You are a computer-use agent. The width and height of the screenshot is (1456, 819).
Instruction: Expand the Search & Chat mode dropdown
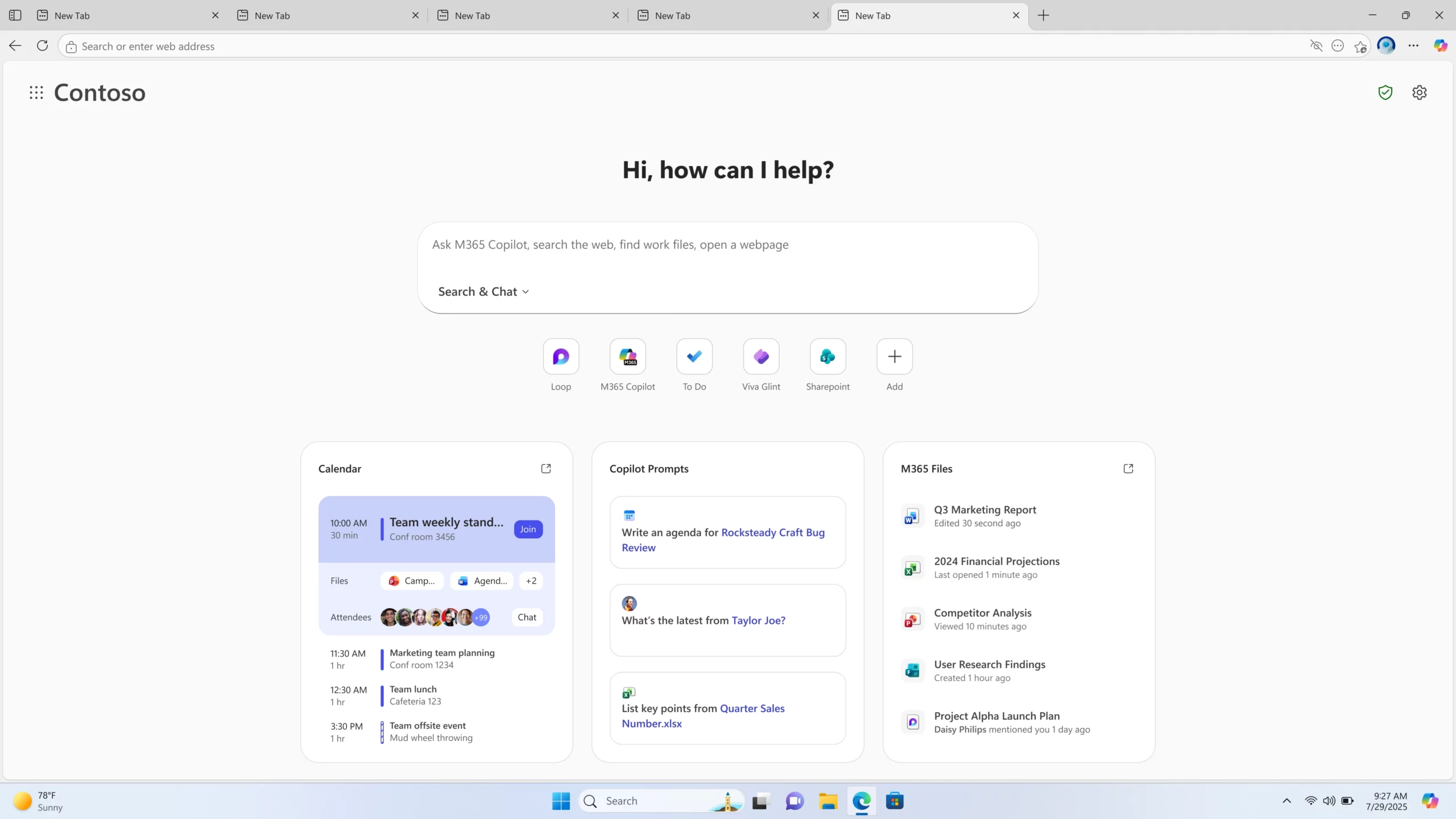tap(482, 291)
